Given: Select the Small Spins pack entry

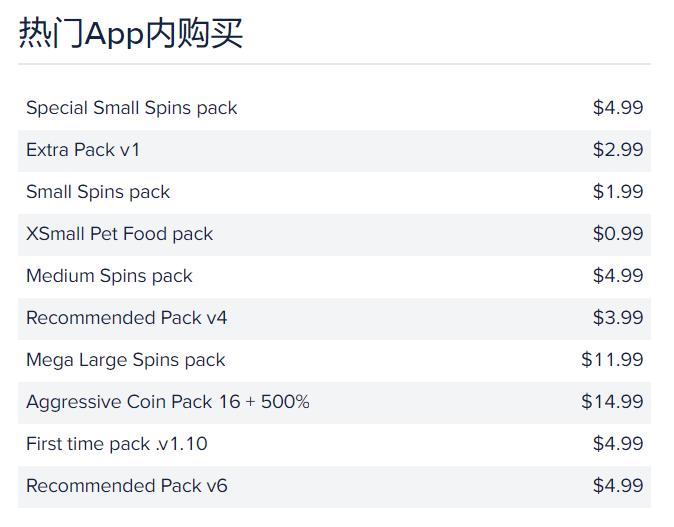Looking at the screenshot, I should 98,192.
